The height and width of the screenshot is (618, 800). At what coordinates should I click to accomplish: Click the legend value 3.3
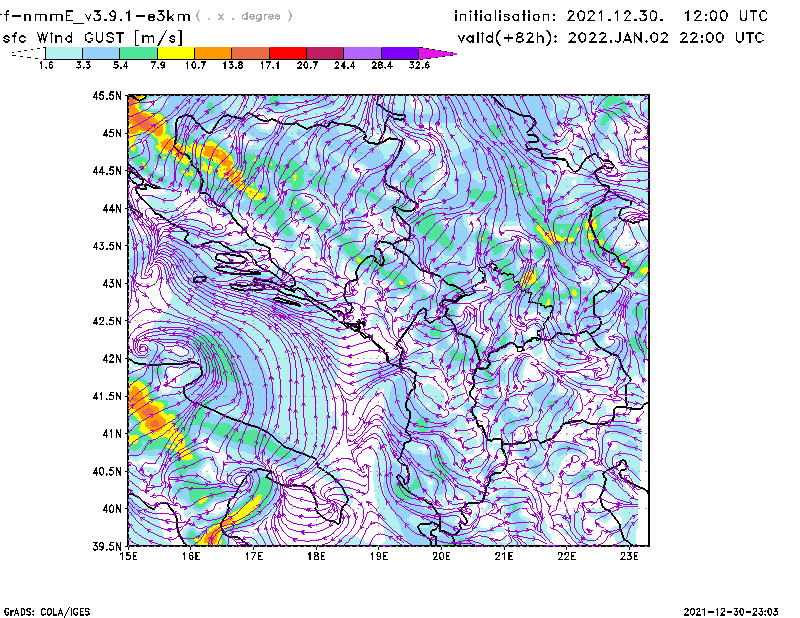click(x=83, y=65)
